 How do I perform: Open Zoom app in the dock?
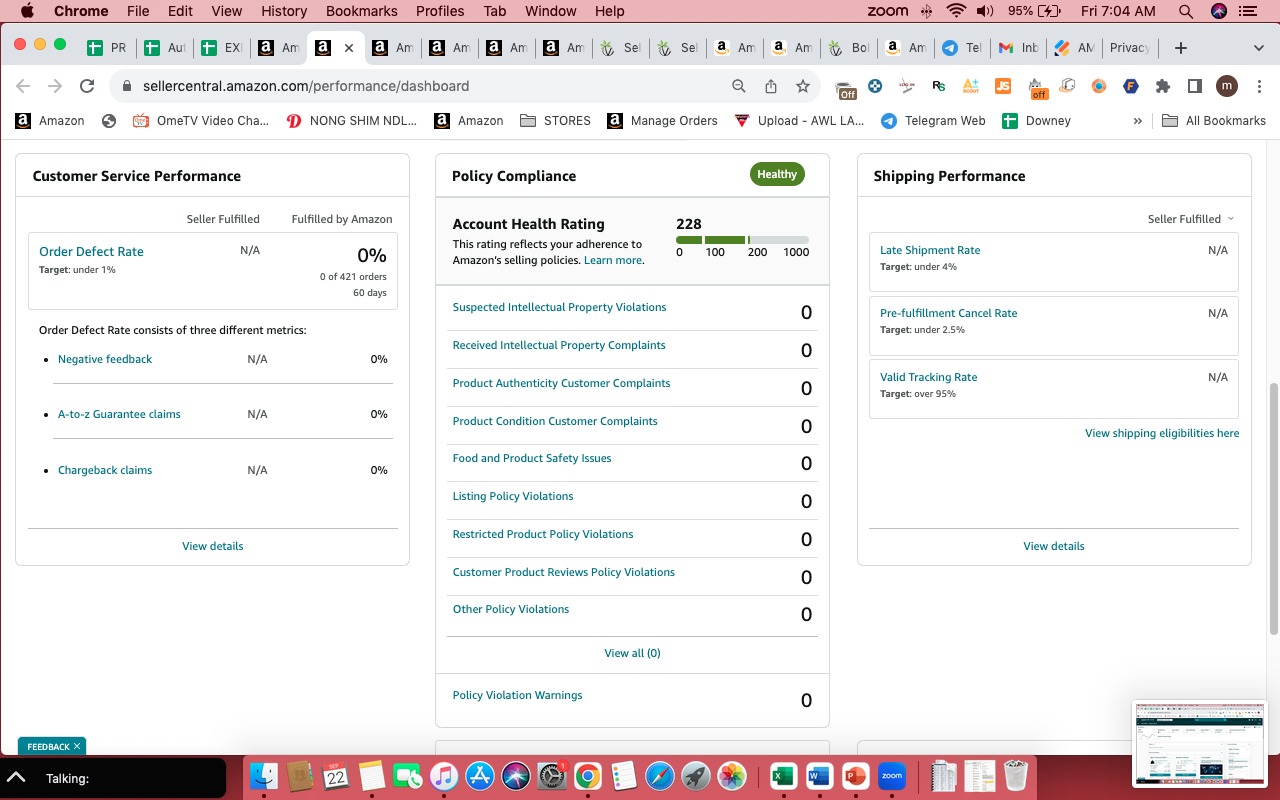click(892, 776)
